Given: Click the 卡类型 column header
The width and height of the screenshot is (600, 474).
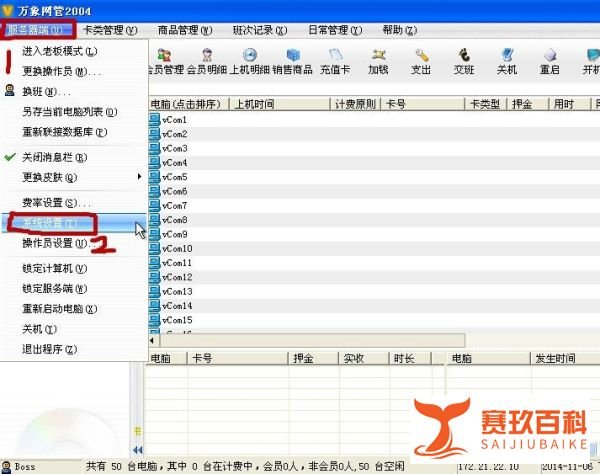Looking at the screenshot, I should point(486,104).
